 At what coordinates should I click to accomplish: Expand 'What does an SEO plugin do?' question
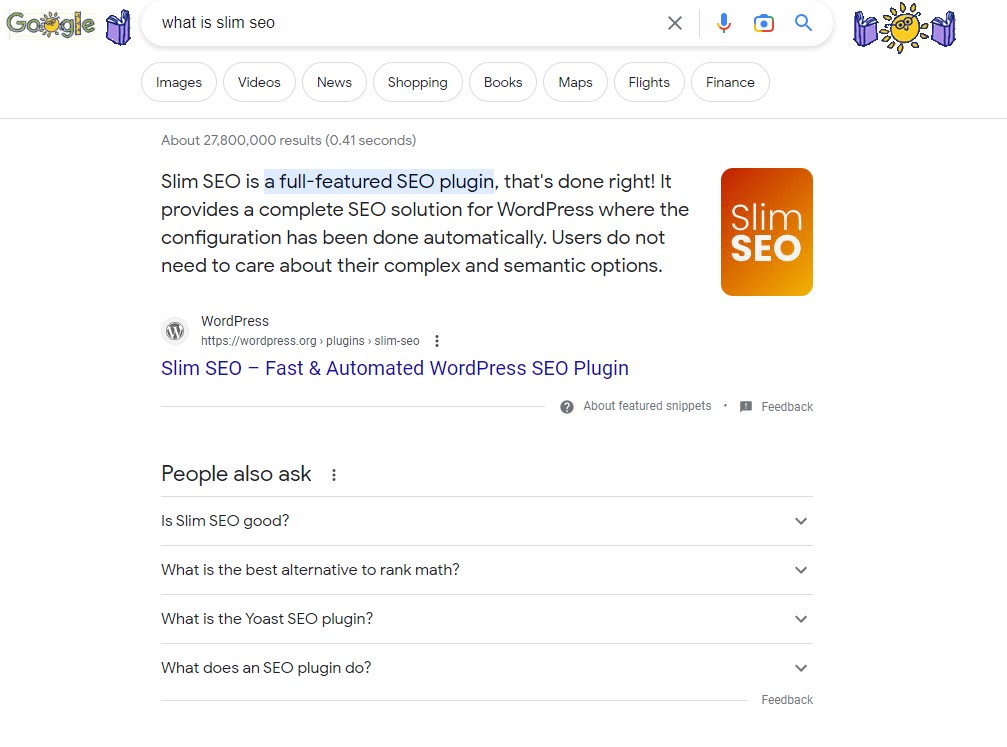[x=487, y=668]
